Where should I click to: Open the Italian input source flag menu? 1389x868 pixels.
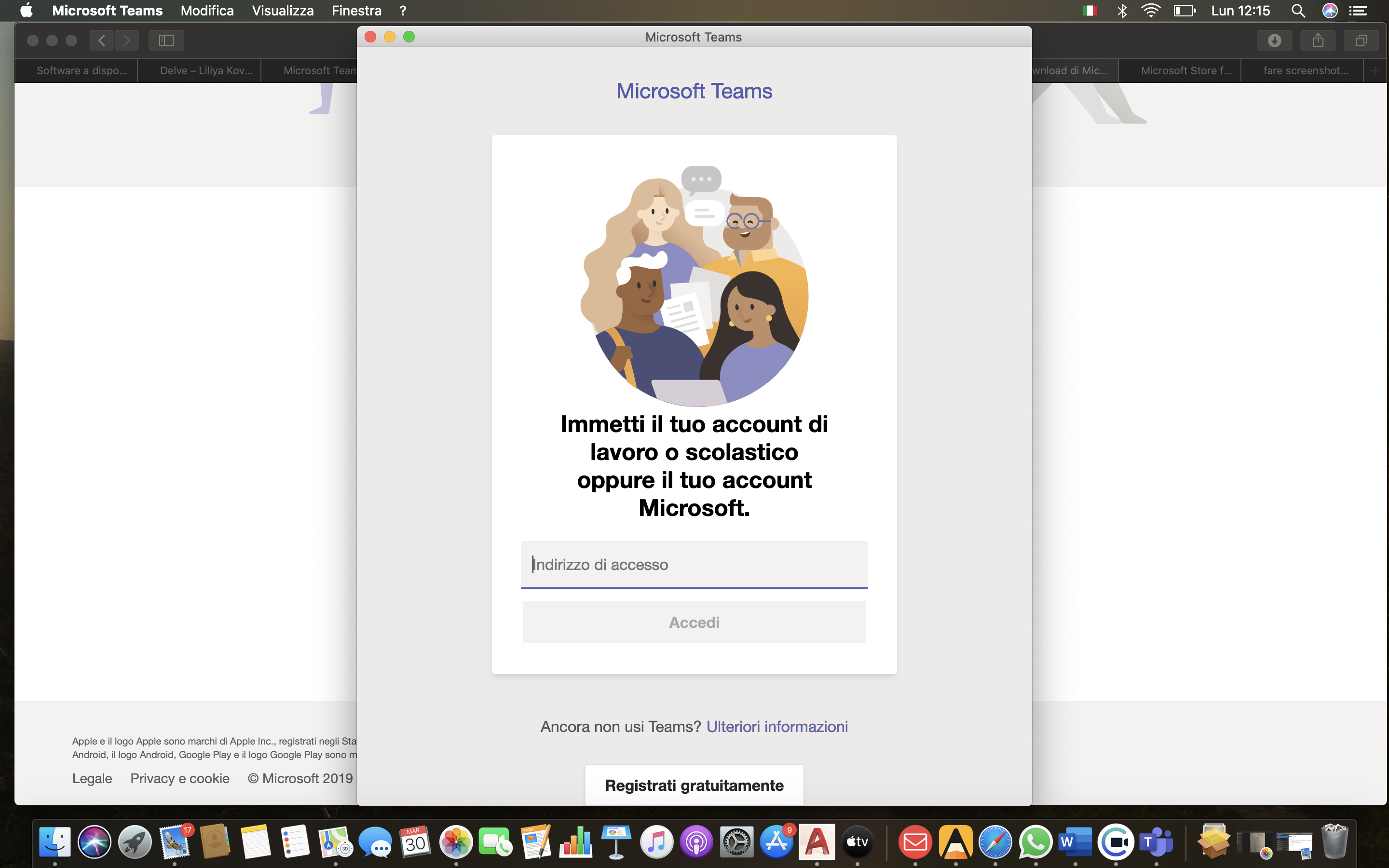(x=1089, y=10)
